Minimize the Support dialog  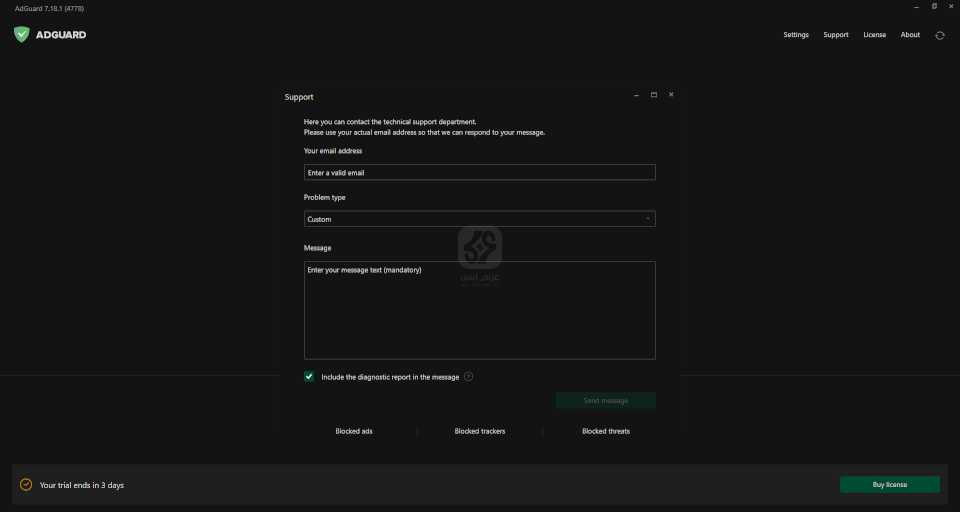[637, 95]
